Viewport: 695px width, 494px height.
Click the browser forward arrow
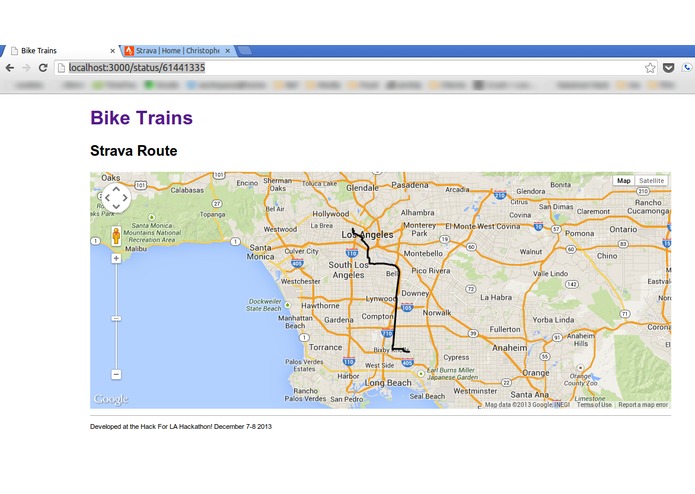(26, 68)
